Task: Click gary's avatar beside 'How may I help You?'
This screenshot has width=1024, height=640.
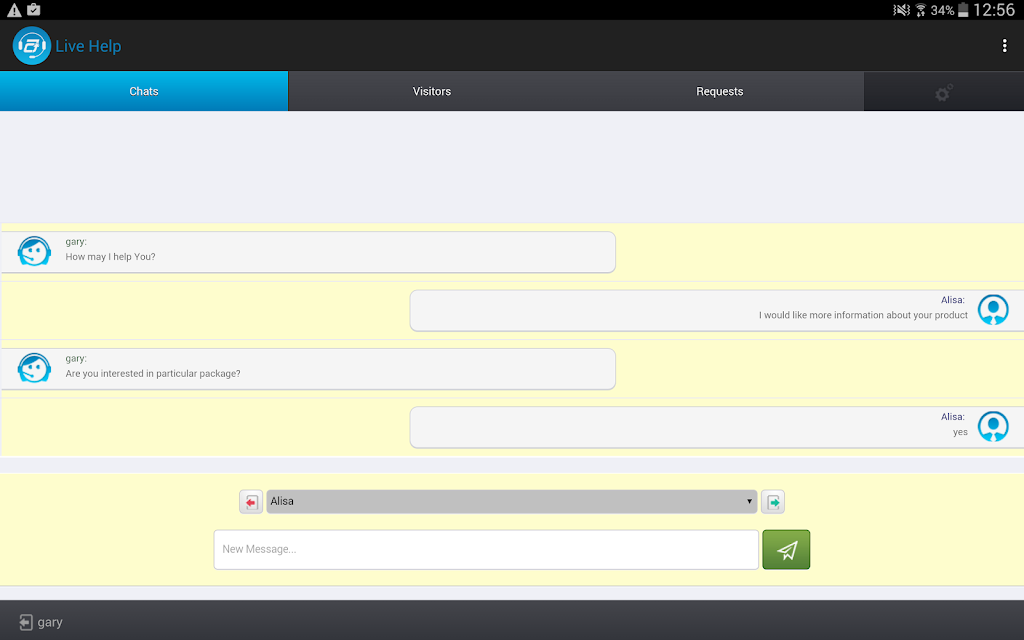Action: click(34, 251)
